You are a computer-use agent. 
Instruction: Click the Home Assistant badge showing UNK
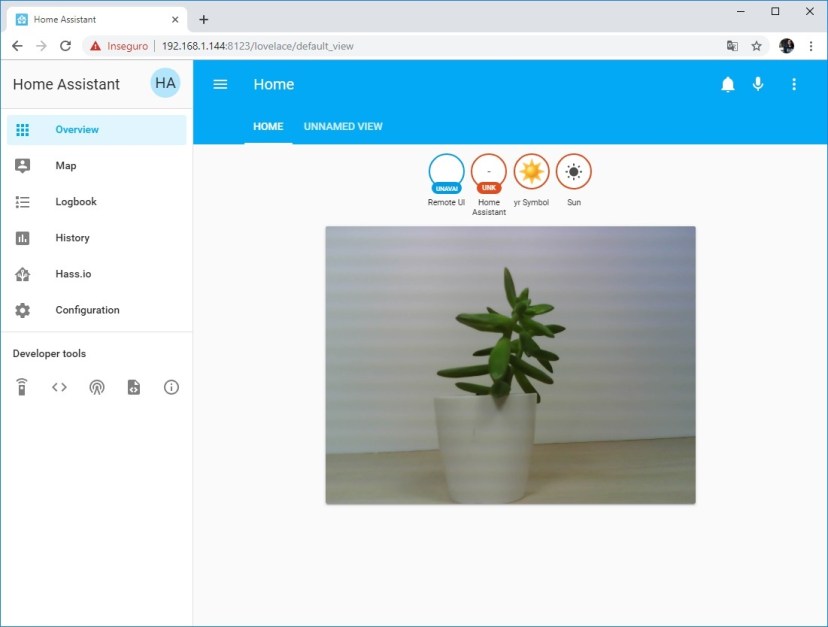click(x=489, y=172)
